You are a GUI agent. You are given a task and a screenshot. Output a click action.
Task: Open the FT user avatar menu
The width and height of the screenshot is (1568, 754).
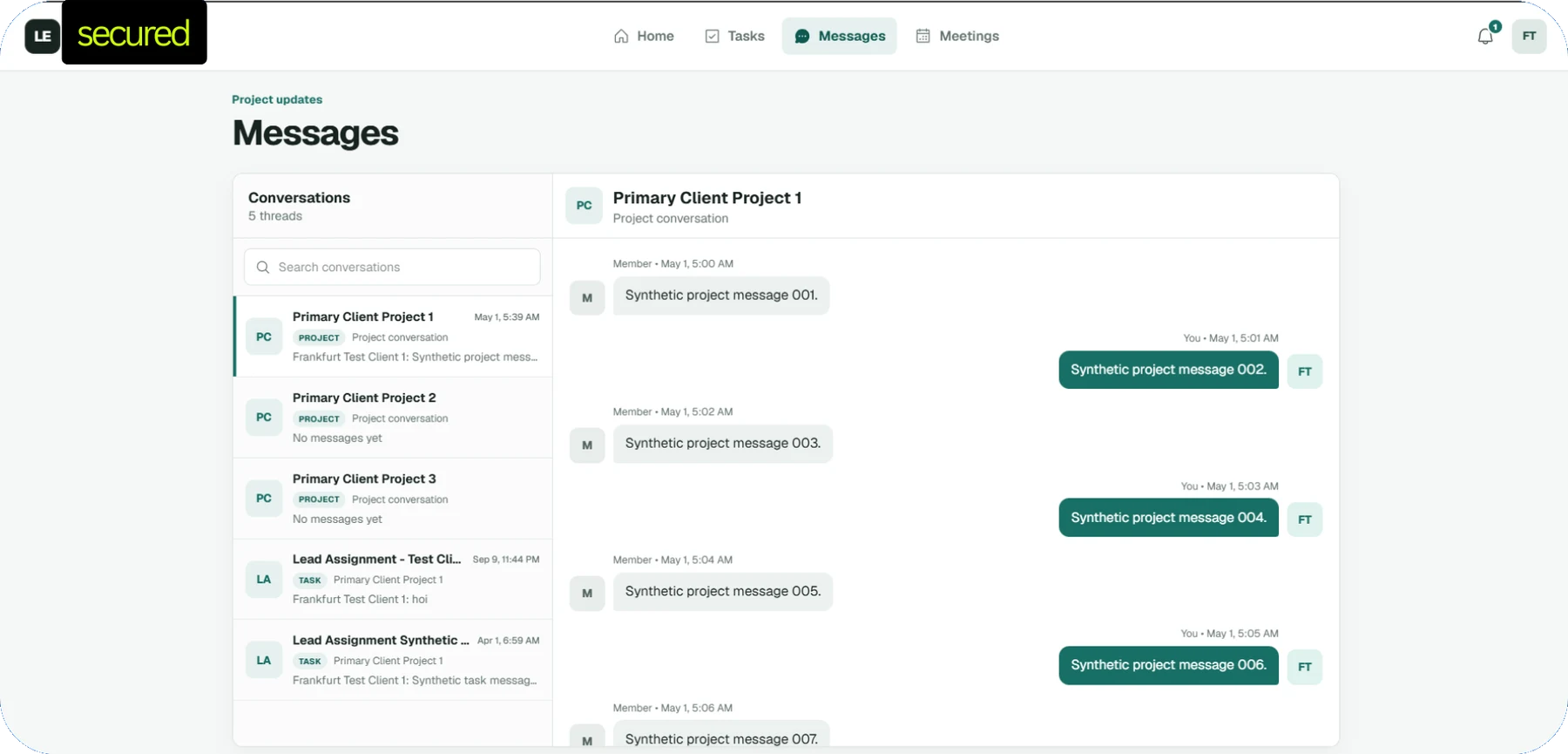click(x=1529, y=37)
